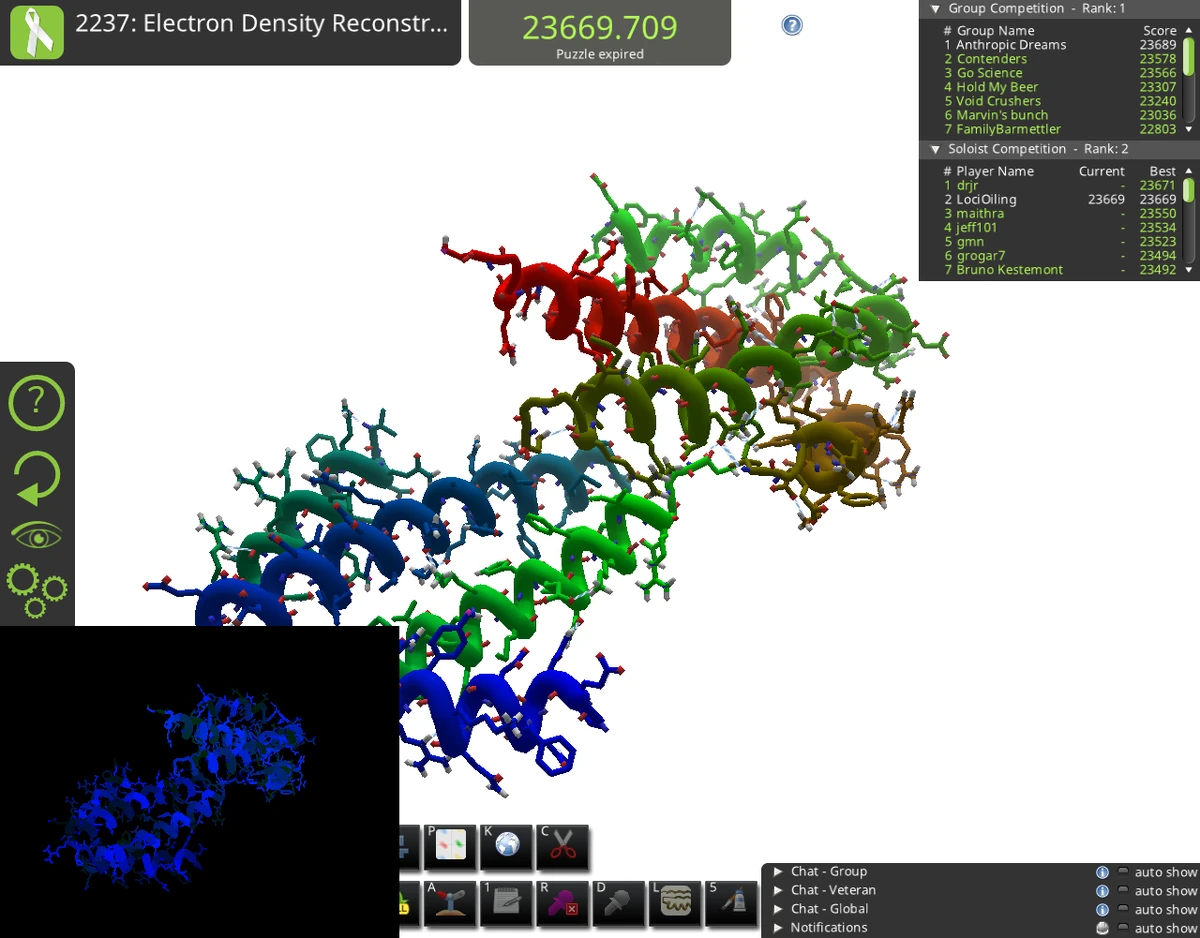1200x938 pixels.
Task: Select the disable bands tool (D)
Action: pyautogui.click(x=618, y=903)
